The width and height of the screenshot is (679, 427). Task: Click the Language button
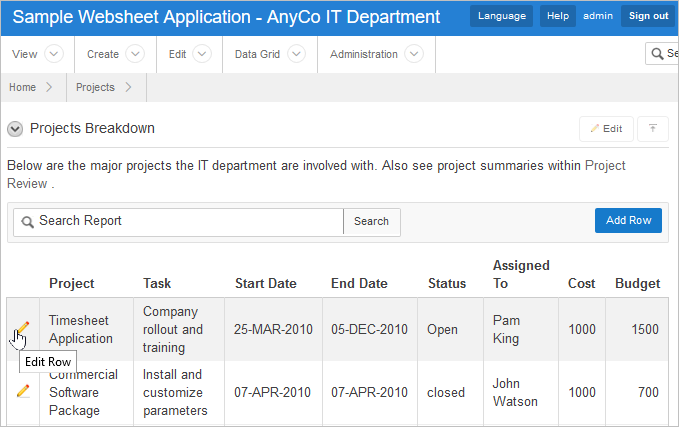point(502,16)
